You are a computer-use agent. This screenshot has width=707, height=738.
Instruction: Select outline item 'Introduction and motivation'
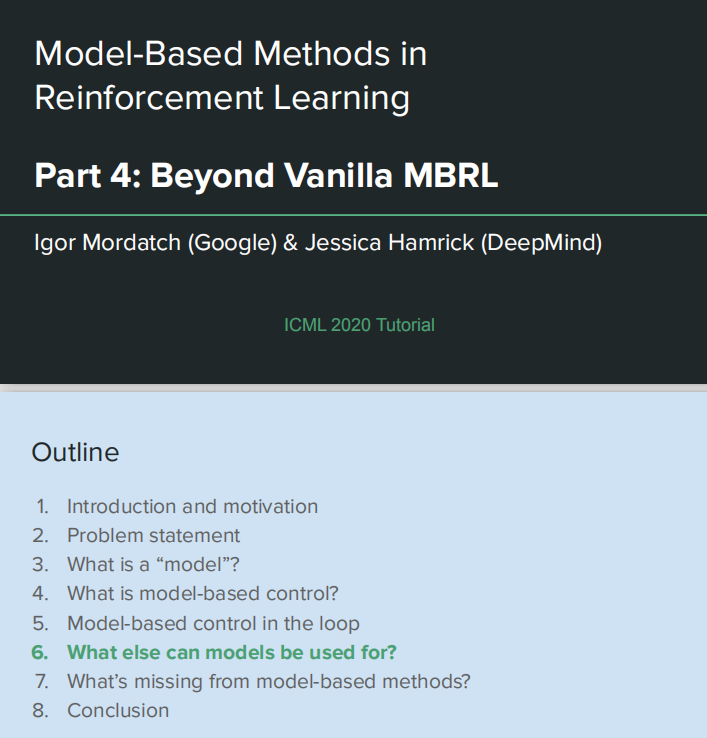click(x=192, y=506)
